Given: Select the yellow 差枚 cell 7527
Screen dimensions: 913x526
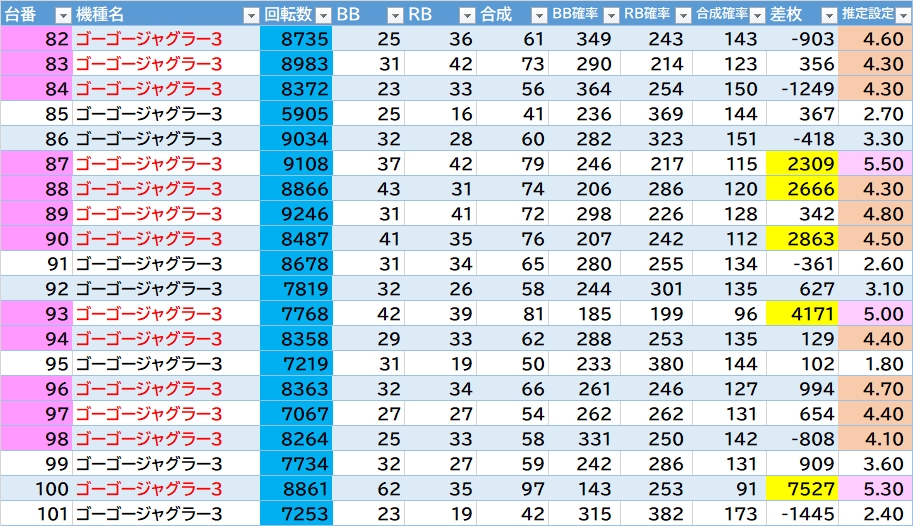Looking at the screenshot, I should 802,489.
